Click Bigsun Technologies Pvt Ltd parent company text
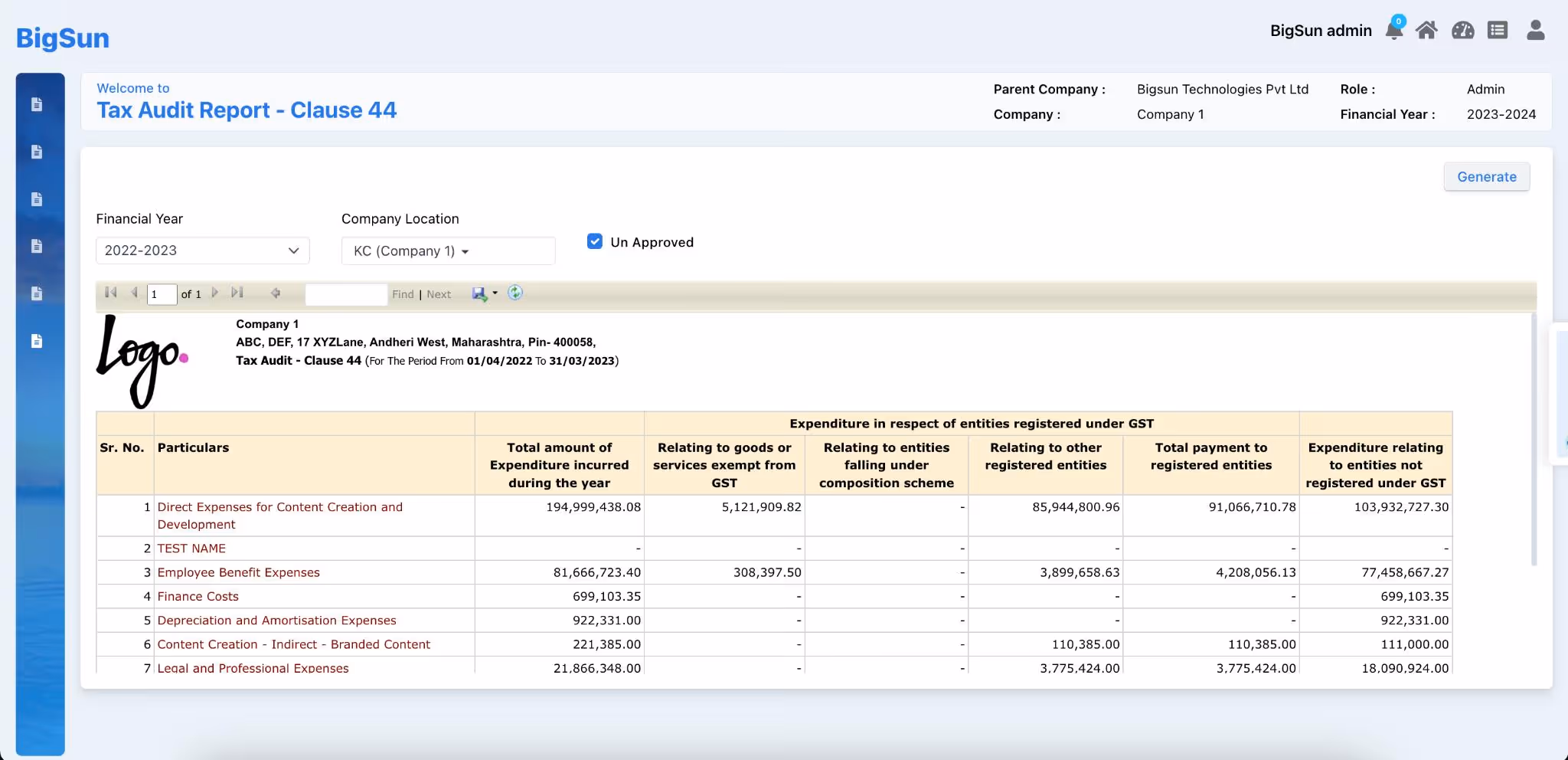The width and height of the screenshot is (1568, 760). pyautogui.click(x=1223, y=89)
